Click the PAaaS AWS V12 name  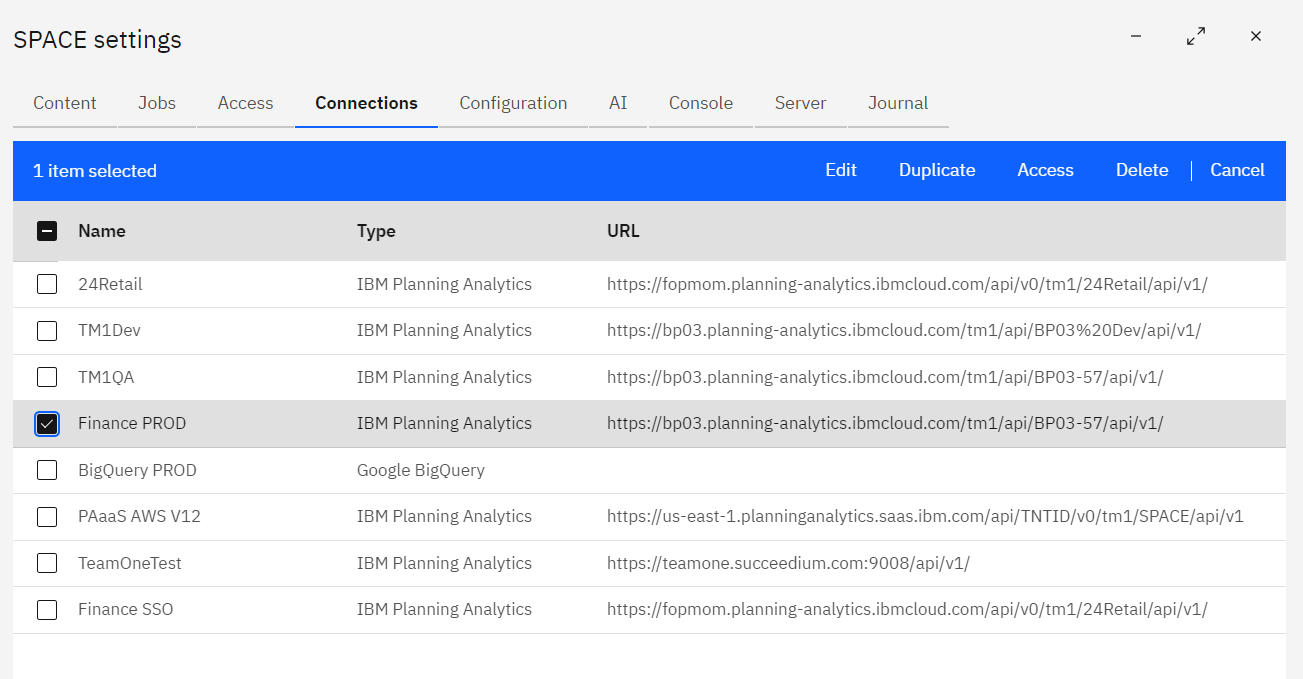pos(139,517)
